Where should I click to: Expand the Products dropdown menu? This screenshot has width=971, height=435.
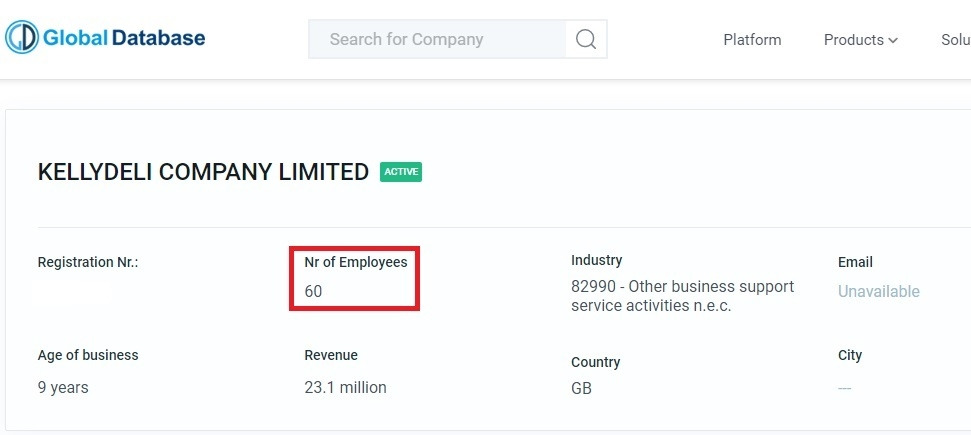(x=861, y=40)
